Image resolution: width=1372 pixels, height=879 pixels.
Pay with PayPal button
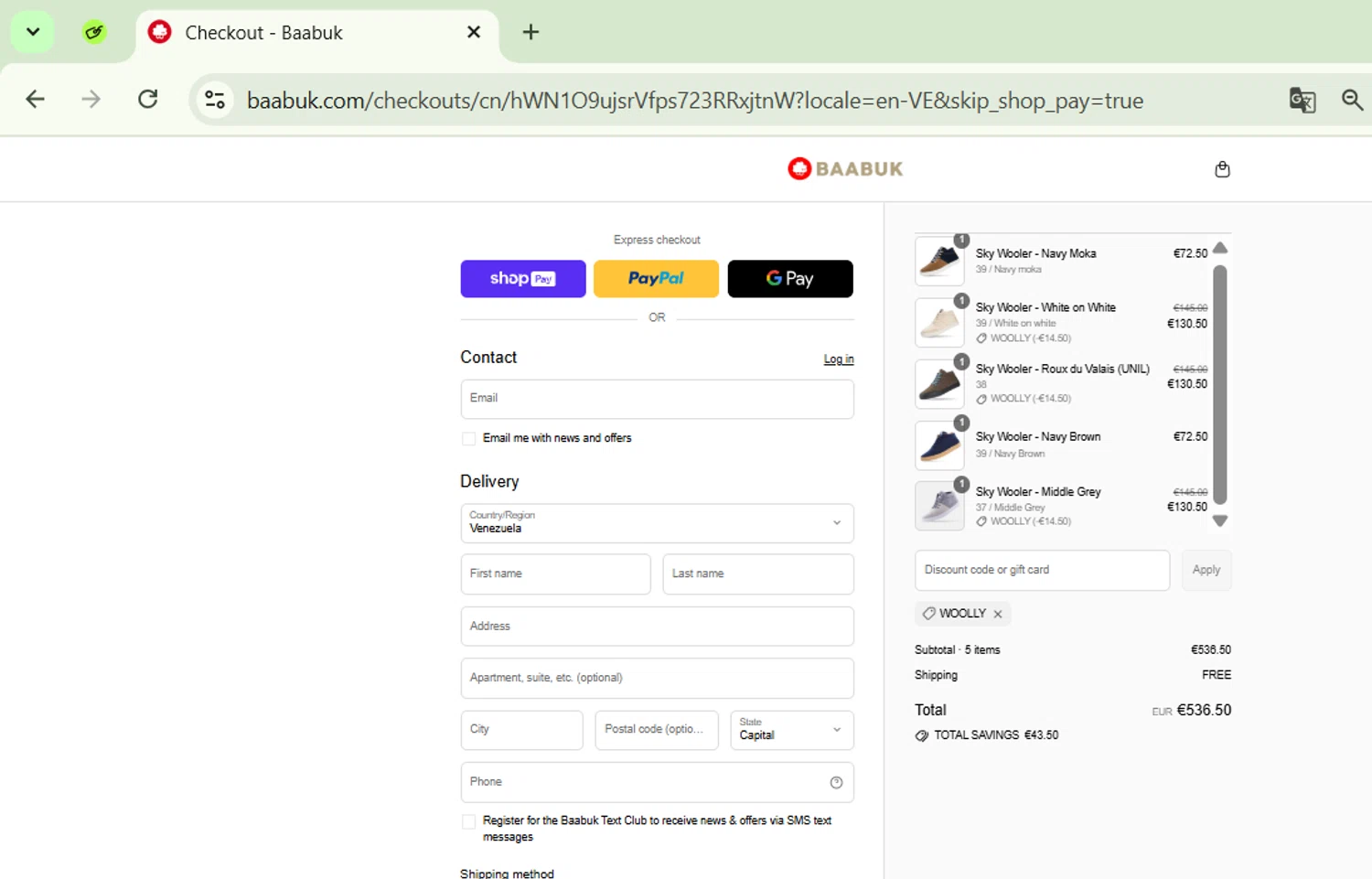pyautogui.click(x=656, y=279)
